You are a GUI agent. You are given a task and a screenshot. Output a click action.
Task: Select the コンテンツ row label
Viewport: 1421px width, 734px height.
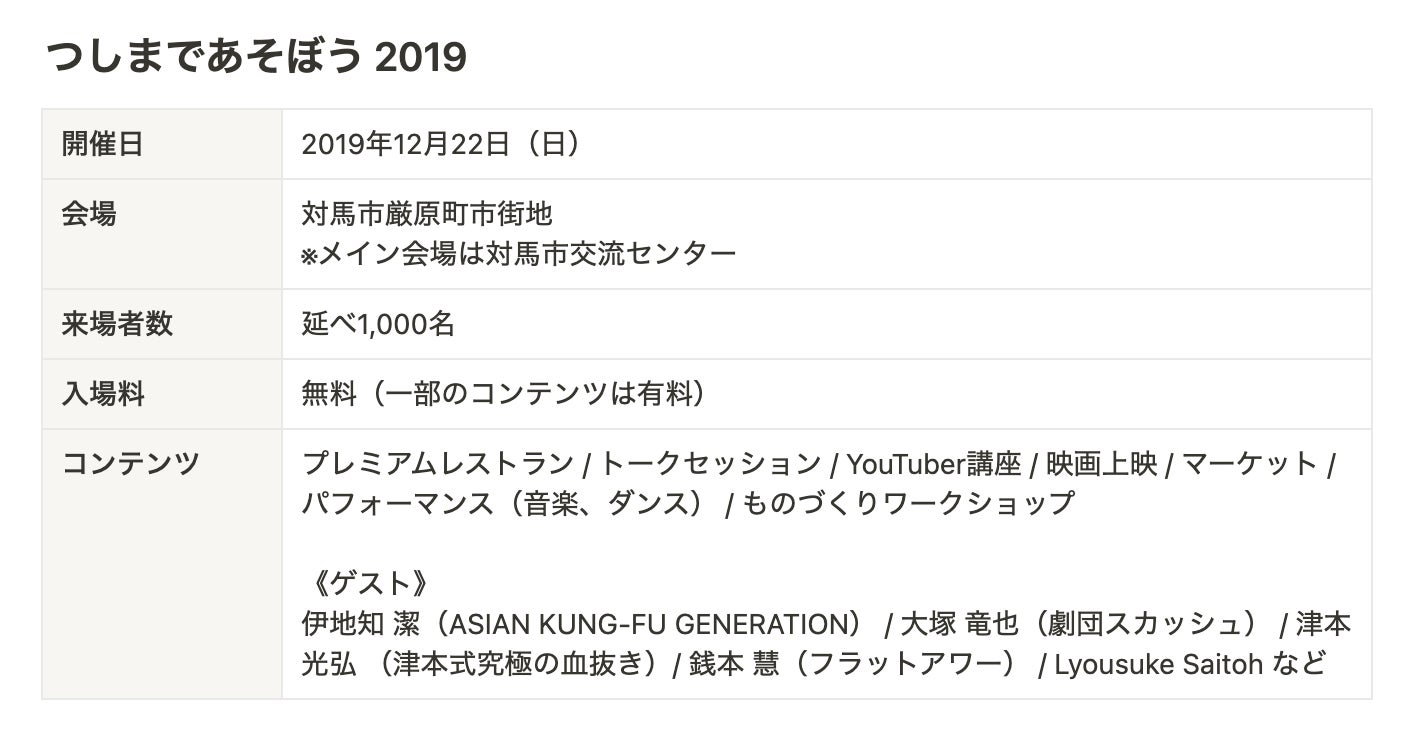pyautogui.click(x=131, y=464)
